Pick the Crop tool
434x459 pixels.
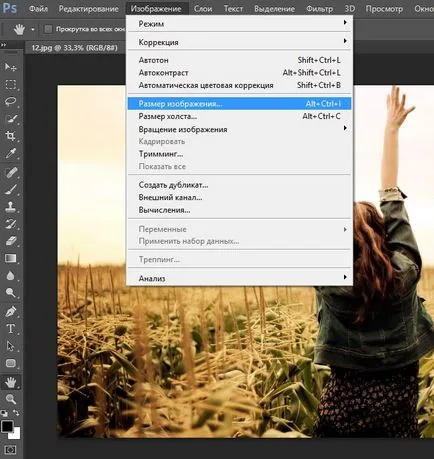pos(10,136)
